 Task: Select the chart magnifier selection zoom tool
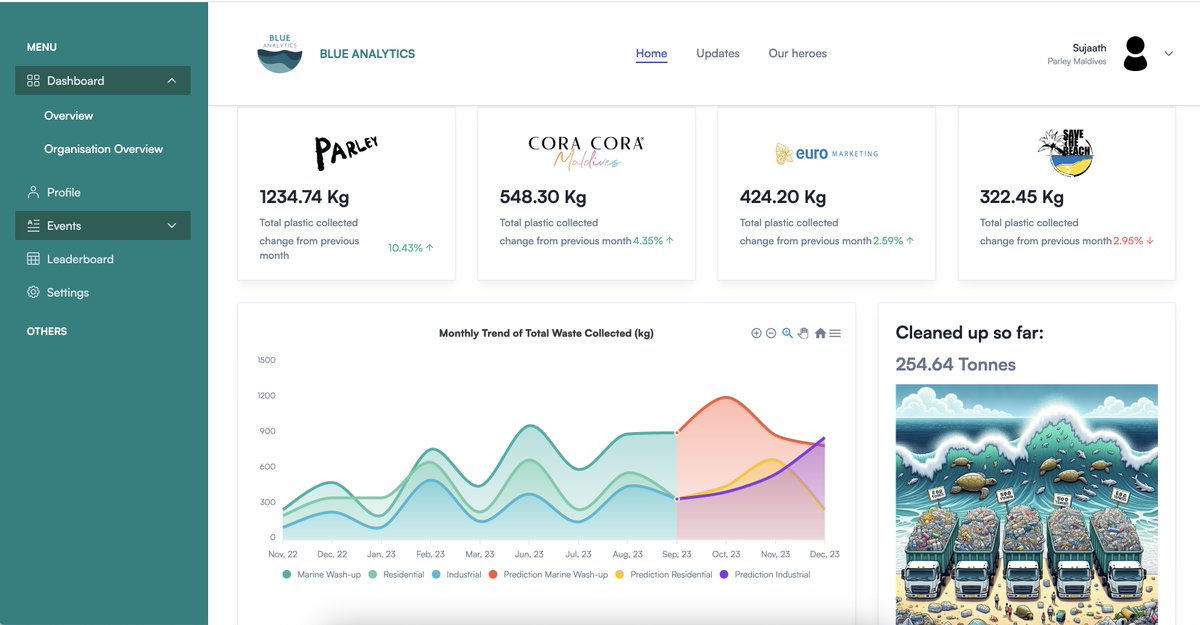pyautogui.click(x=787, y=333)
